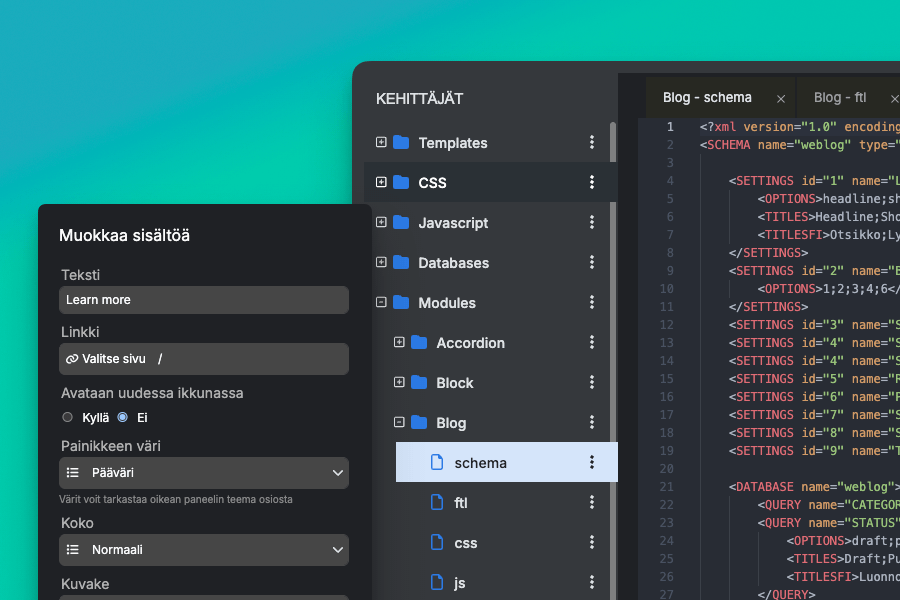Viewport: 900px width, 600px height.
Task: Open the three-dot menu for Templates folder
Action: click(x=592, y=143)
